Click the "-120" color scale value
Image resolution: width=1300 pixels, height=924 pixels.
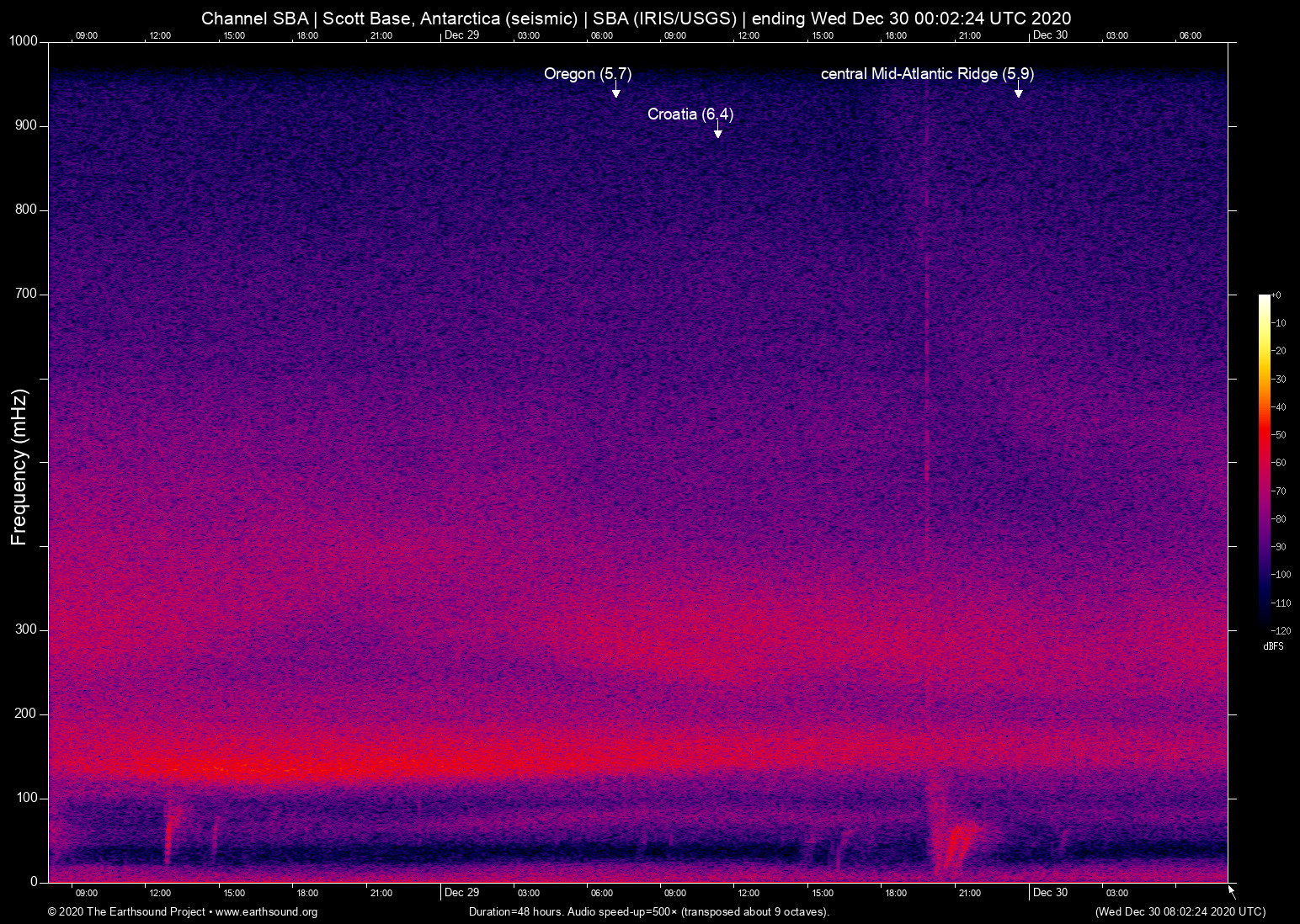tap(1281, 631)
